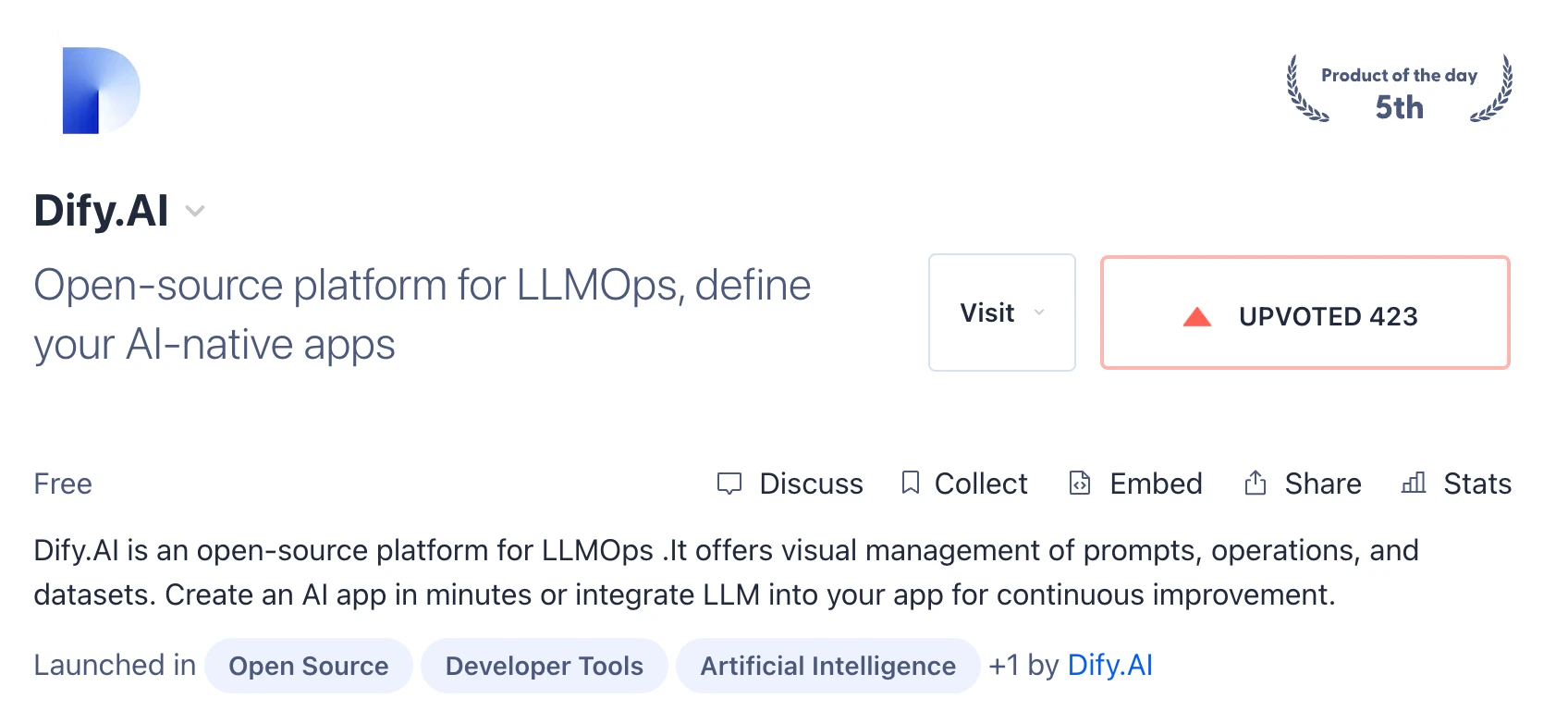1568x723 pixels.
Task: Click the Discuss speech bubble icon
Action: click(x=729, y=484)
